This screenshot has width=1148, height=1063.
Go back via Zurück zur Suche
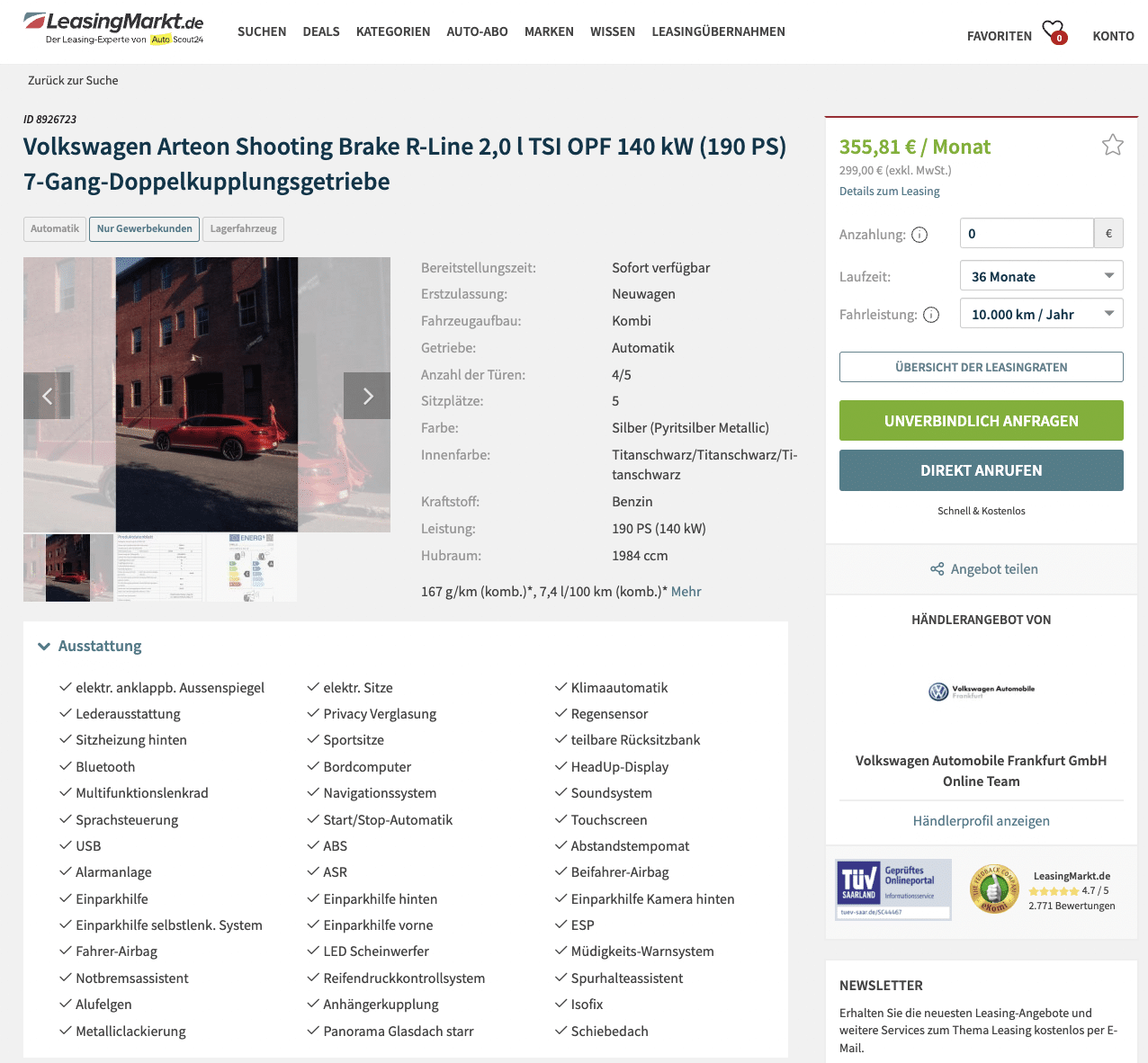point(73,80)
